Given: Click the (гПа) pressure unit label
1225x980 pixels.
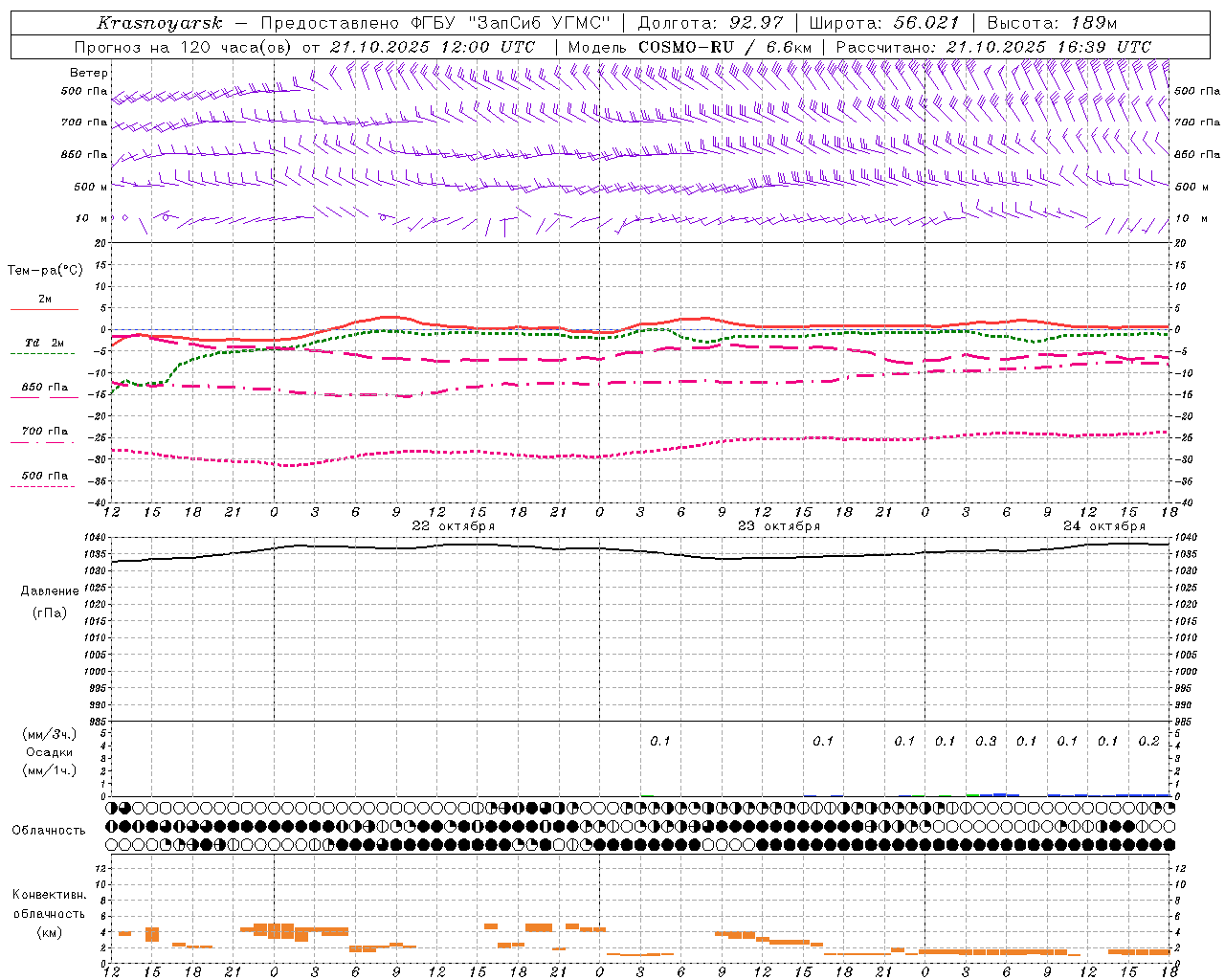Looking at the screenshot, I should [50, 613].
